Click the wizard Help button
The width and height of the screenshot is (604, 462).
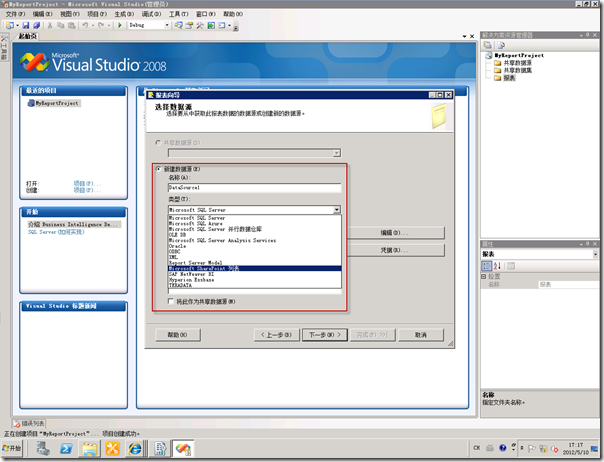click(x=178, y=335)
